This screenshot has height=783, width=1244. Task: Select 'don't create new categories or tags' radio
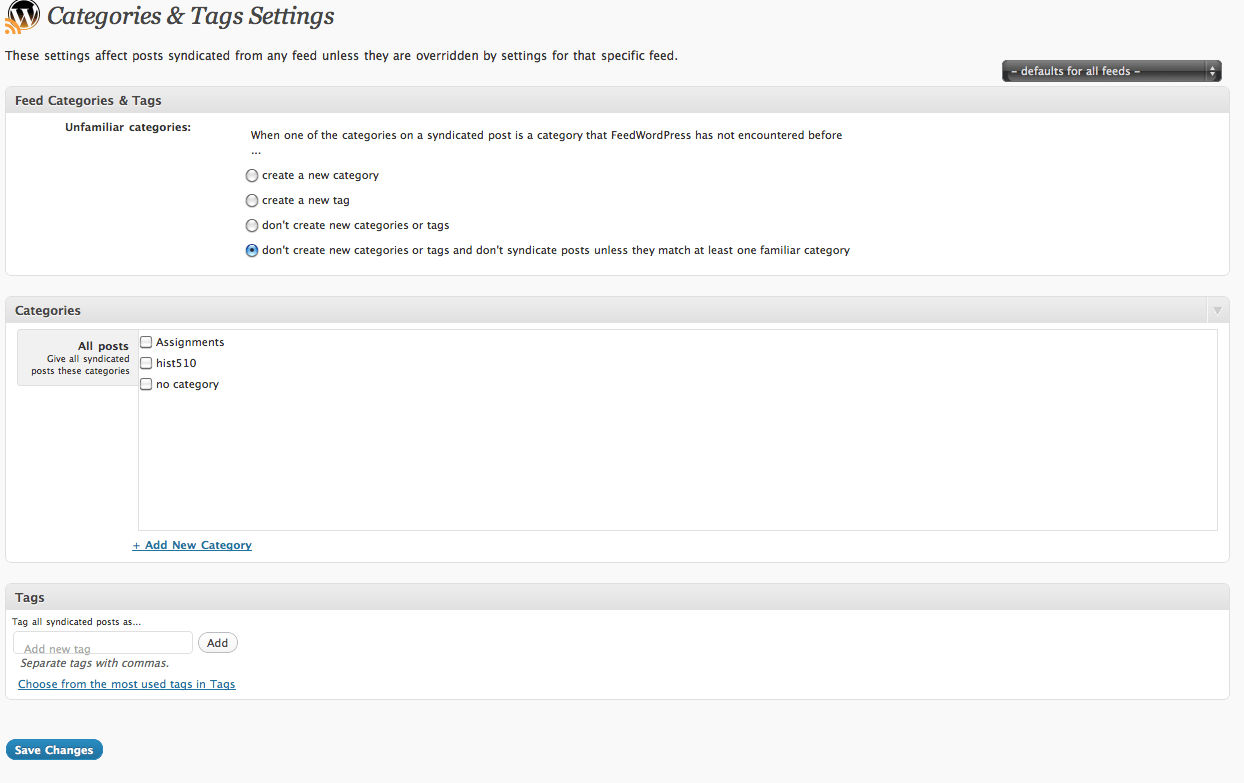[x=252, y=226]
